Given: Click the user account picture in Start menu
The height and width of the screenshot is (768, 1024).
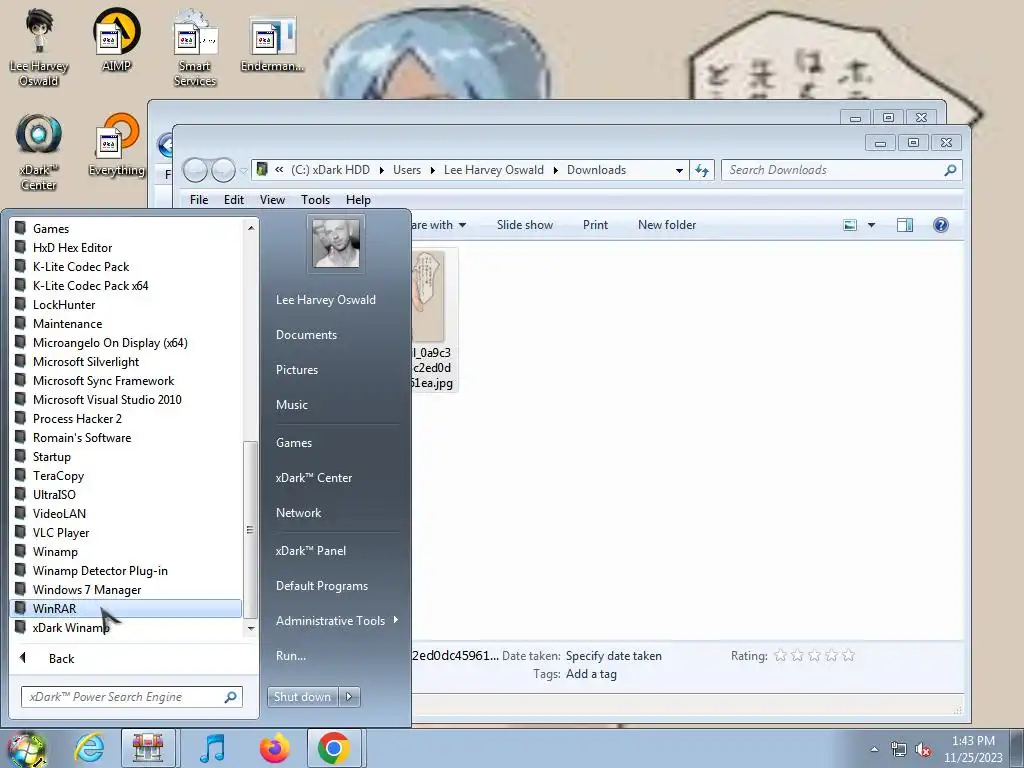Looking at the screenshot, I should point(336,243).
